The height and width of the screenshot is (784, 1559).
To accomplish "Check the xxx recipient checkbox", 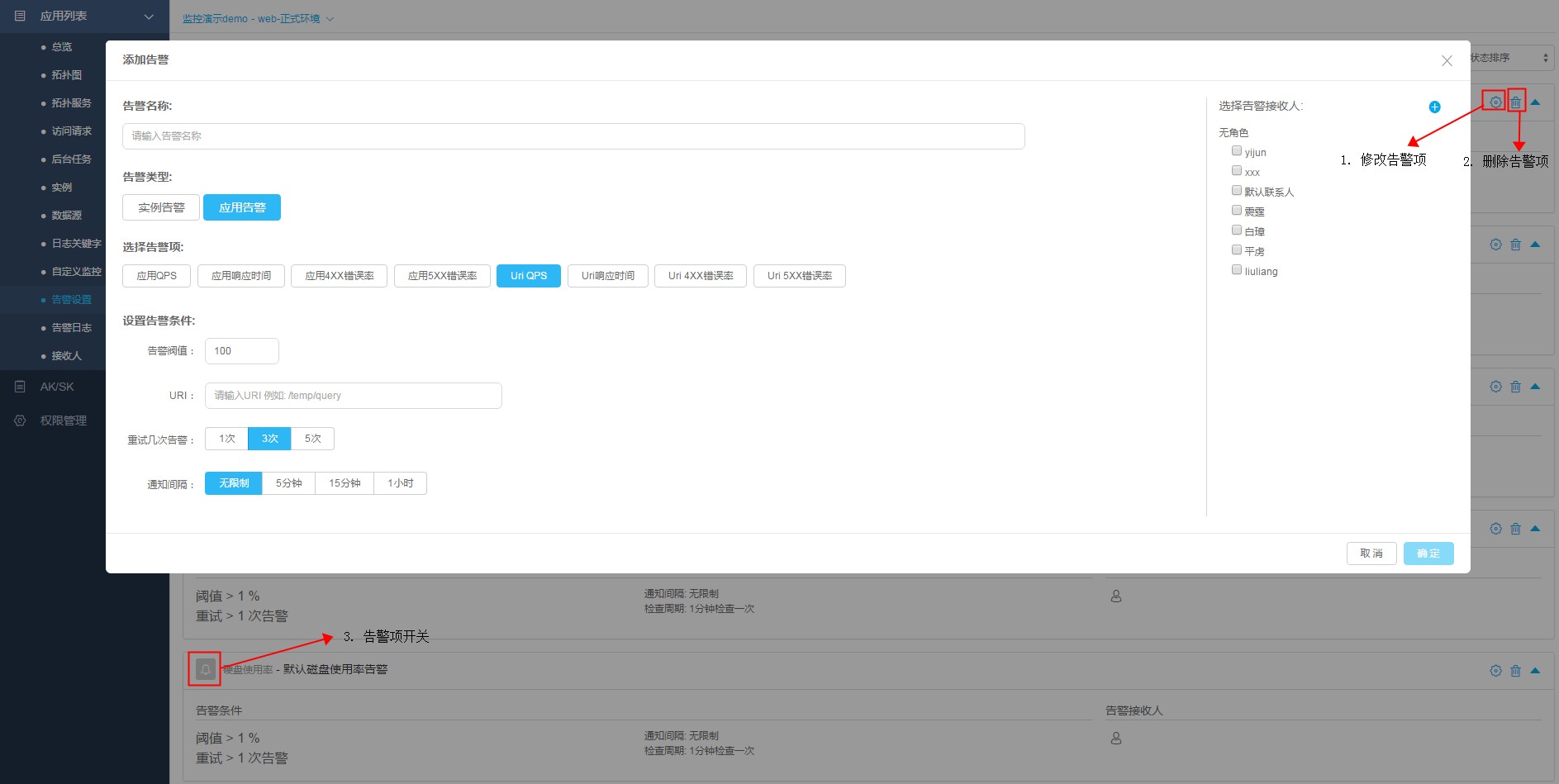I will tap(1237, 171).
